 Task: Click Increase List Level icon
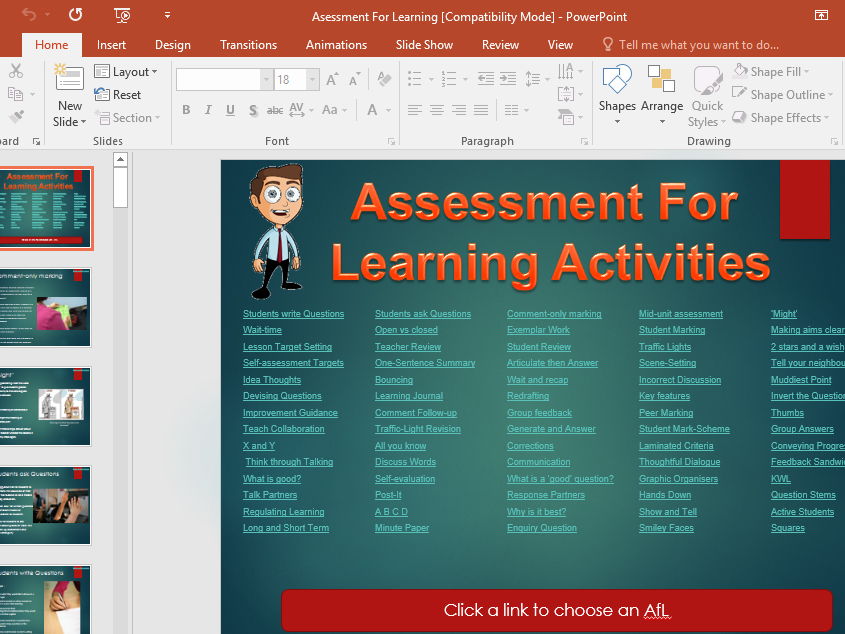pyautogui.click(x=508, y=79)
